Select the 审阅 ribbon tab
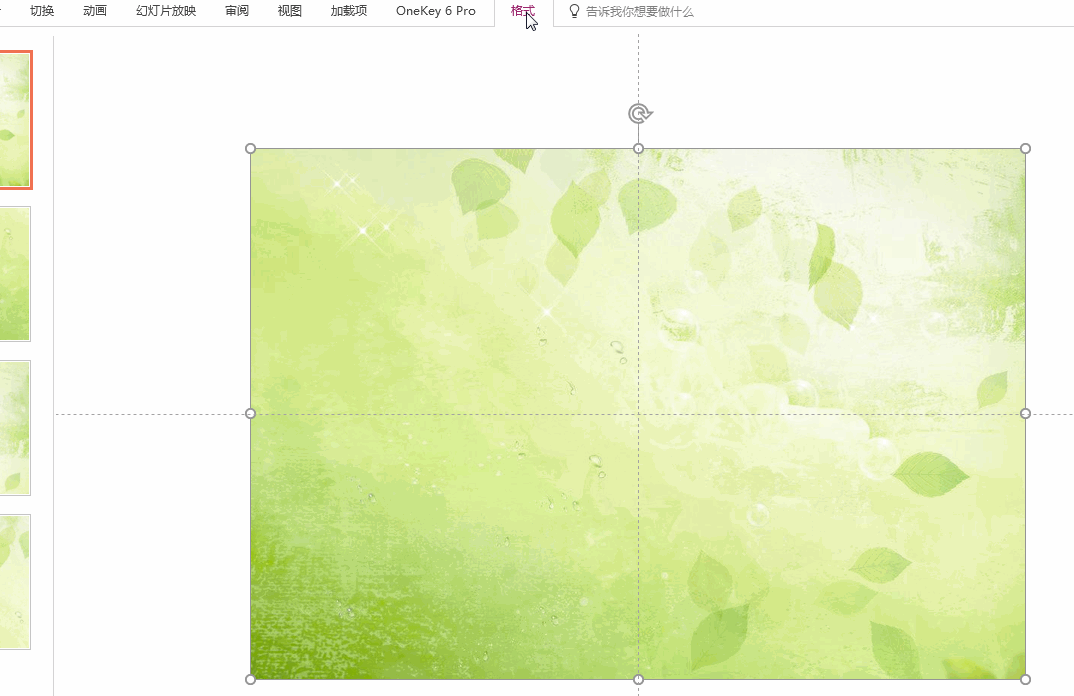1074x696 pixels. point(237,11)
